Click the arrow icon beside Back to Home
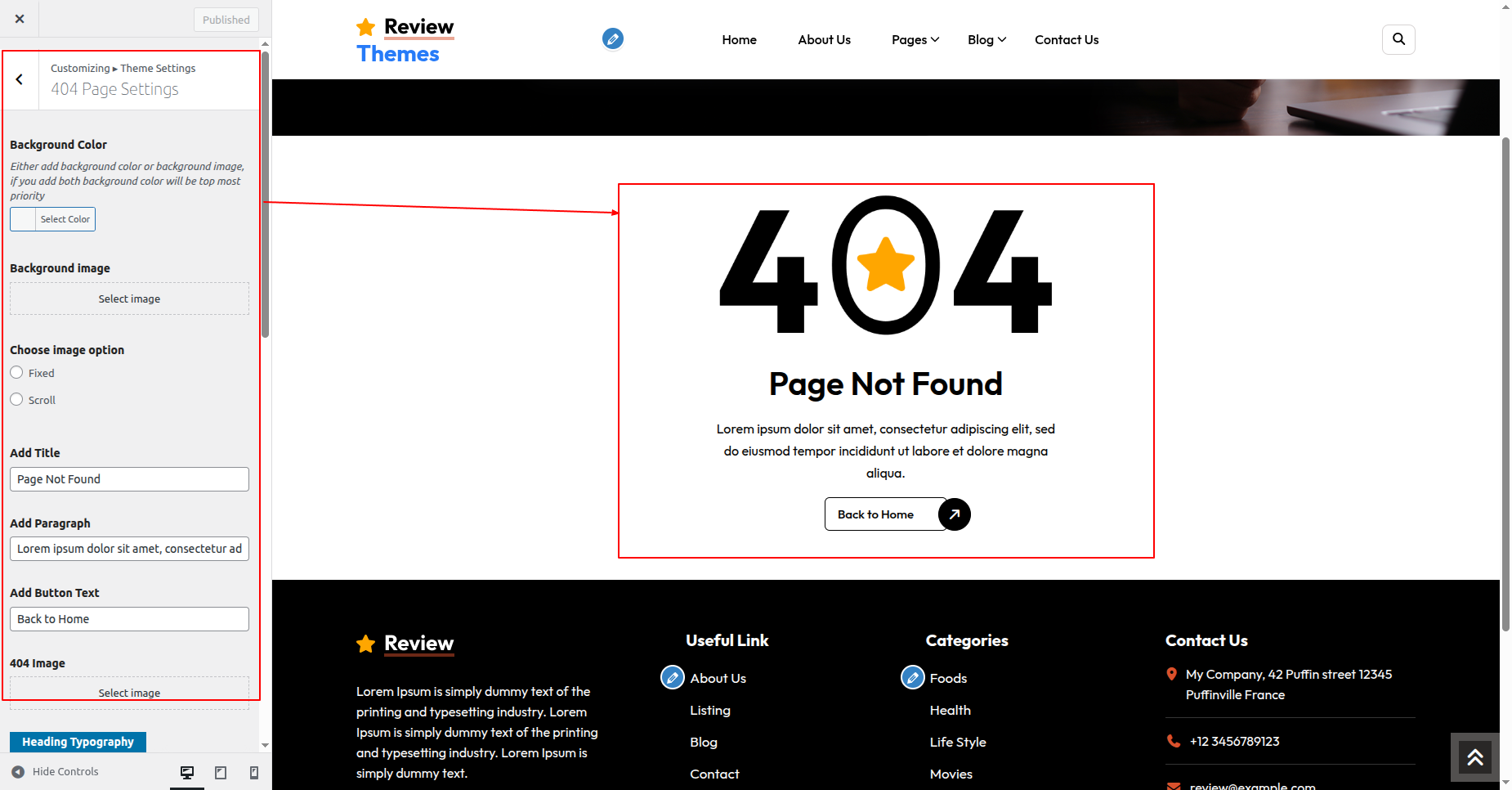Viewport: 1512px width, 790px height. pyautogui.click(x=954, y=514)
